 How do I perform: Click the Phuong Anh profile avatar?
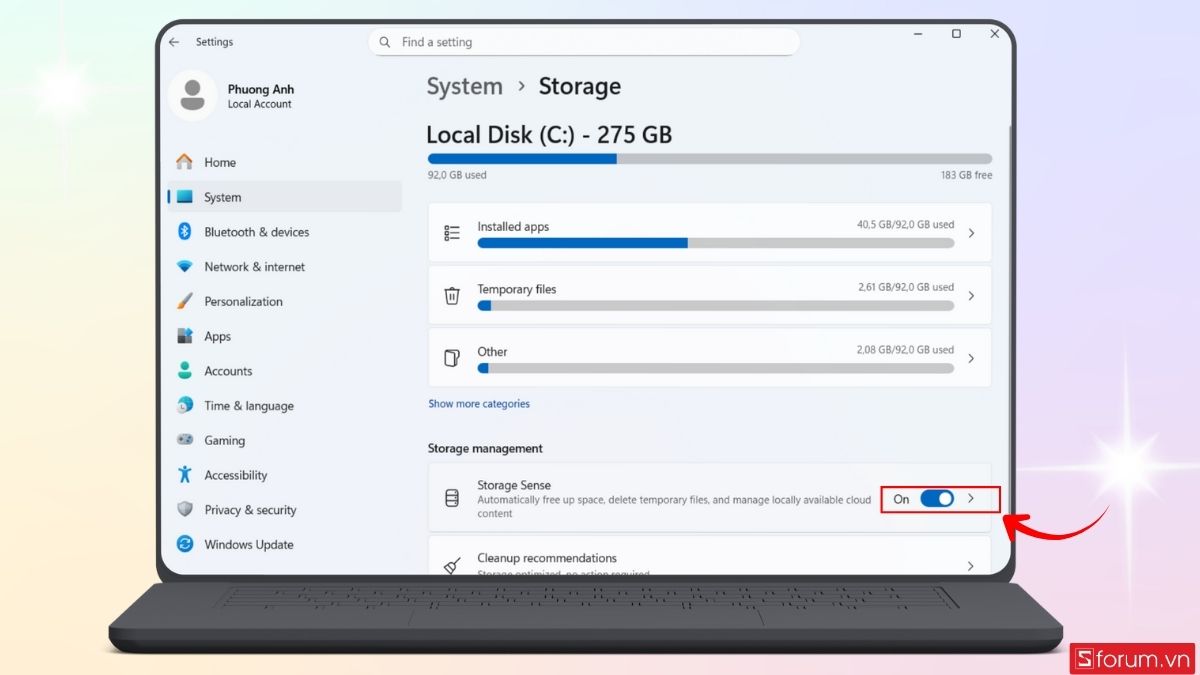[x=192, y=96]
